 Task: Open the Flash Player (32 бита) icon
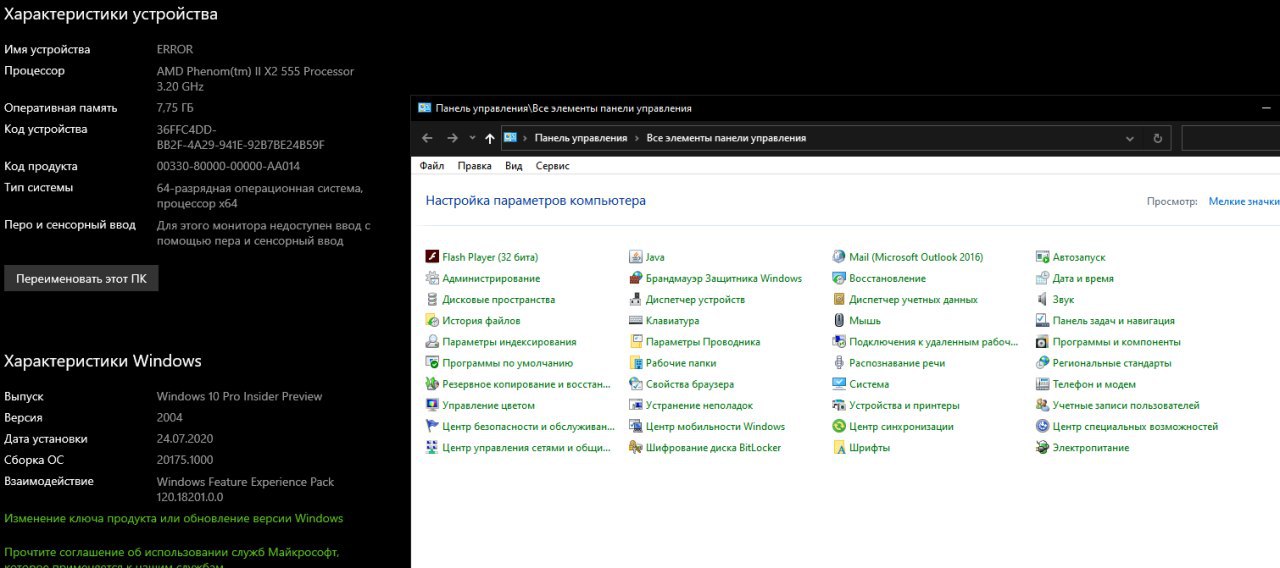(432, 257)
